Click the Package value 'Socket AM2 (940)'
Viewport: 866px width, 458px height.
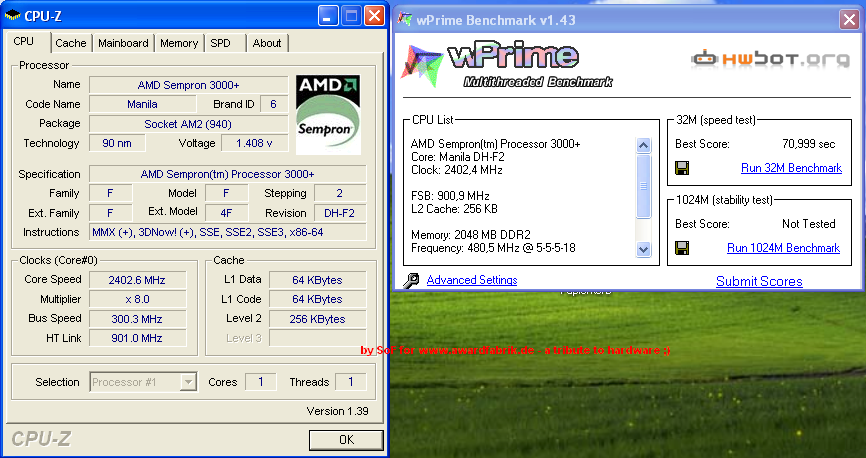pos(188,124)
